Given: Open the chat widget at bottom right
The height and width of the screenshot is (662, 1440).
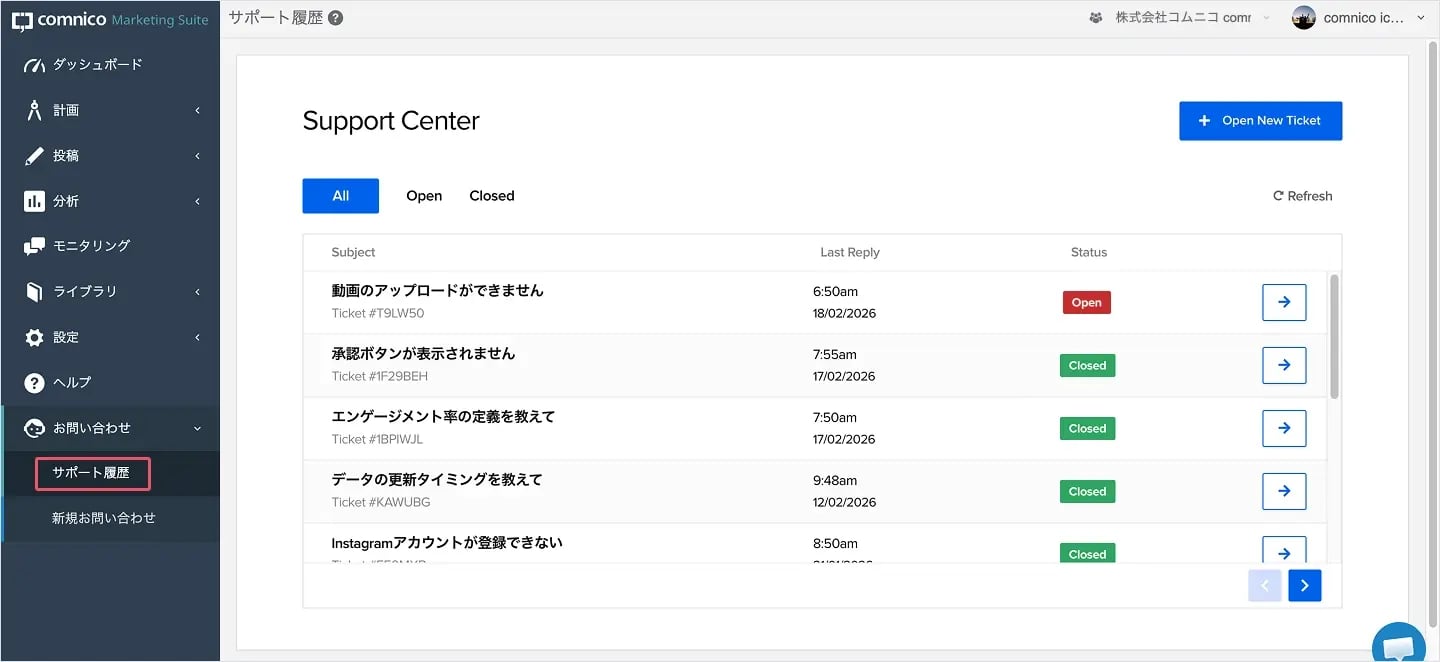Looking at the screenshot, I should point(1398,644).
